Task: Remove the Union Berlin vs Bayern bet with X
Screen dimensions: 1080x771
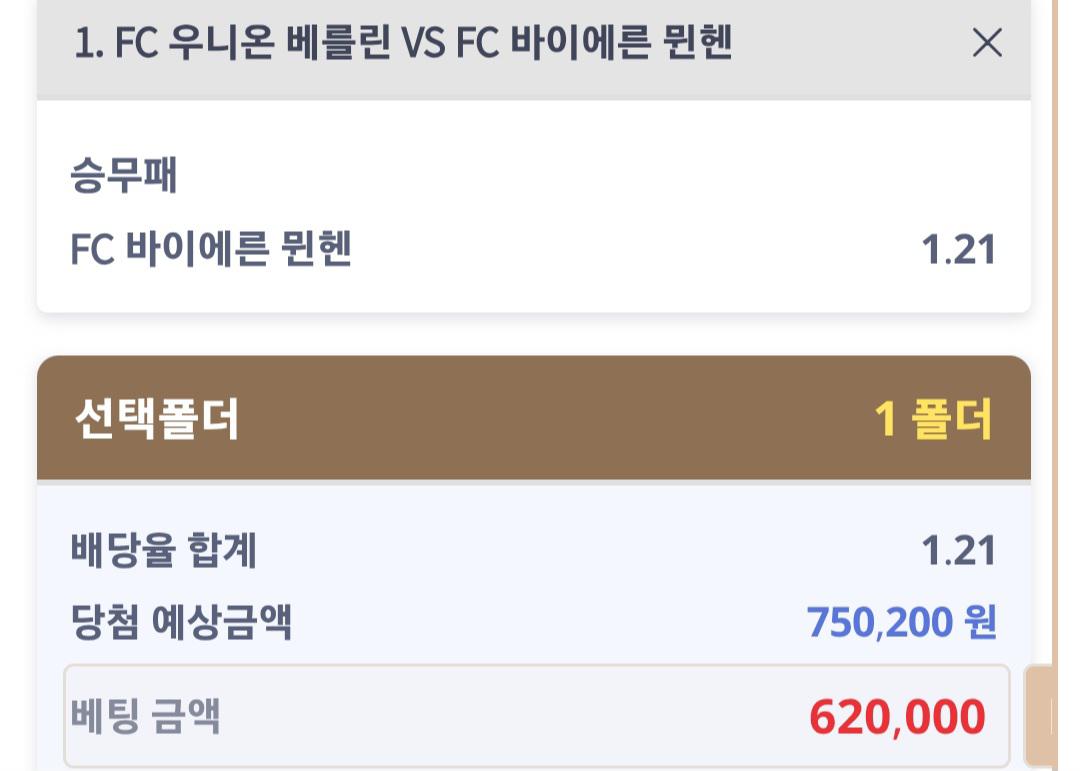Action: pos(986,43)
